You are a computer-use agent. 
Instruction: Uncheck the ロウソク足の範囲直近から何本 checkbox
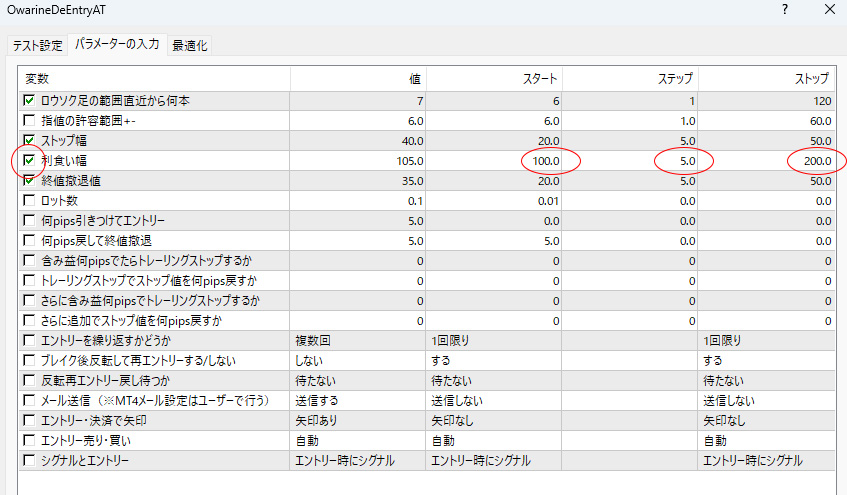pos(29,100)
